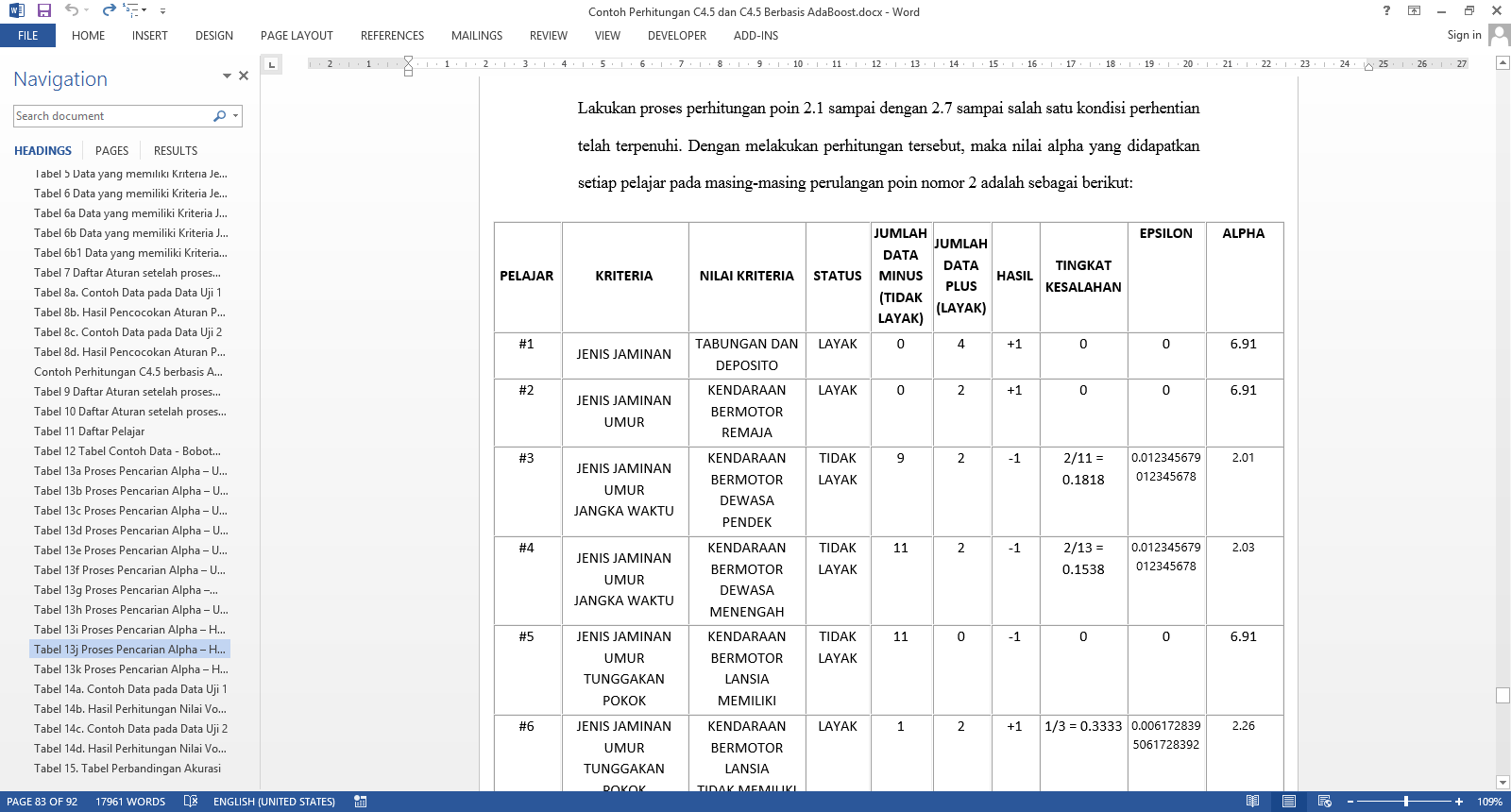Open Navigation pane task options arrow

click(x=227, y=76)
